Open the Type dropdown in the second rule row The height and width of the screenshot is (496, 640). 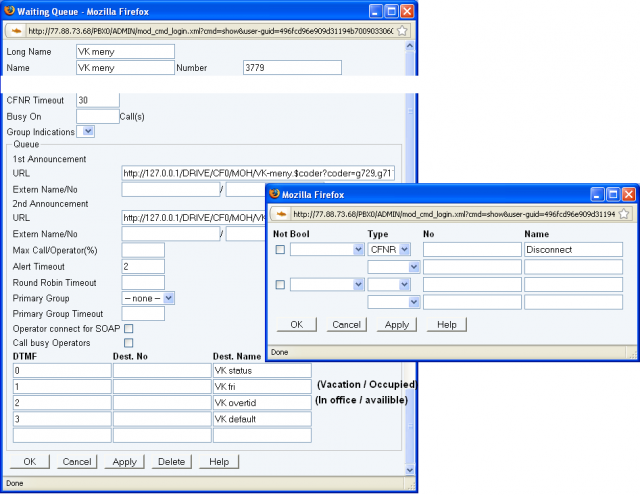click(389, 285)
